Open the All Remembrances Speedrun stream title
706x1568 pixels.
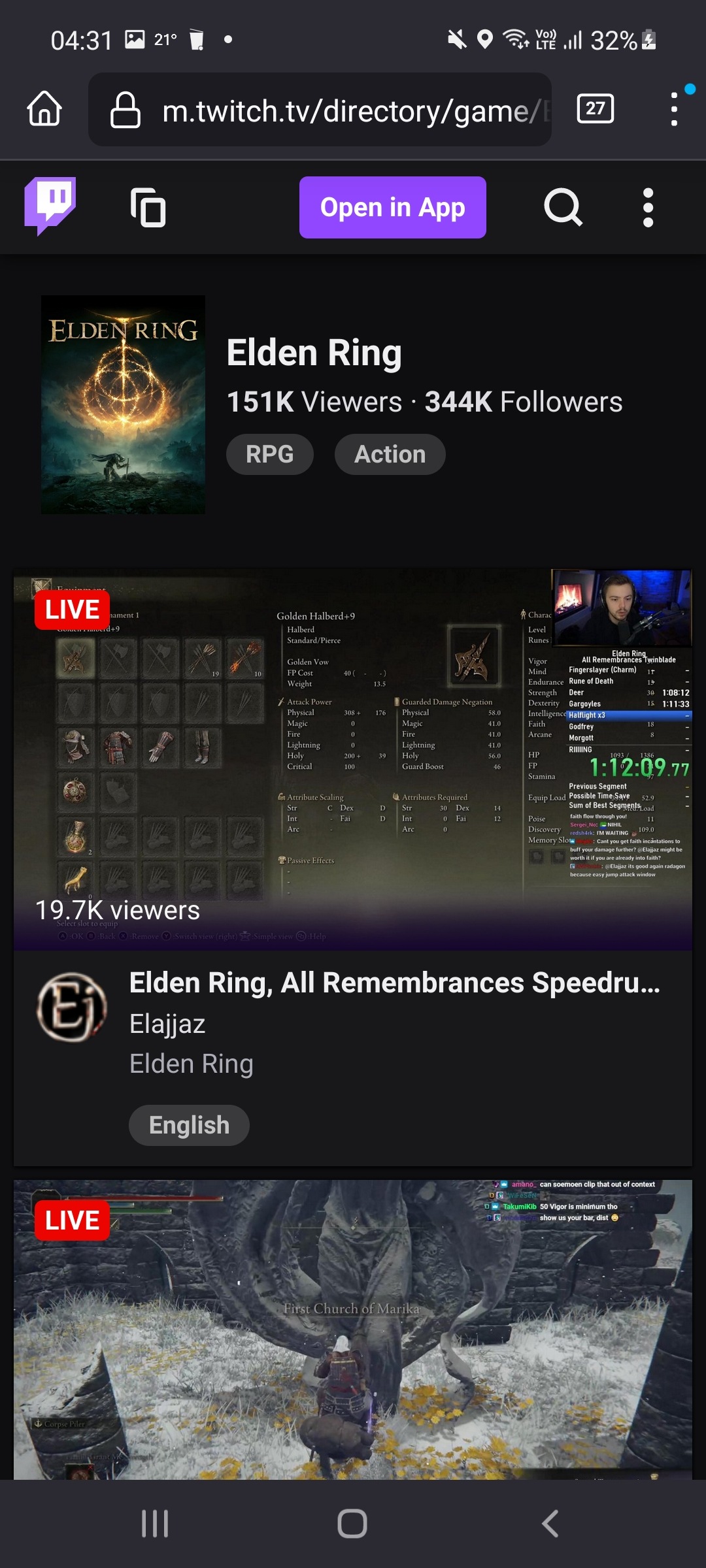pos(395,983)
